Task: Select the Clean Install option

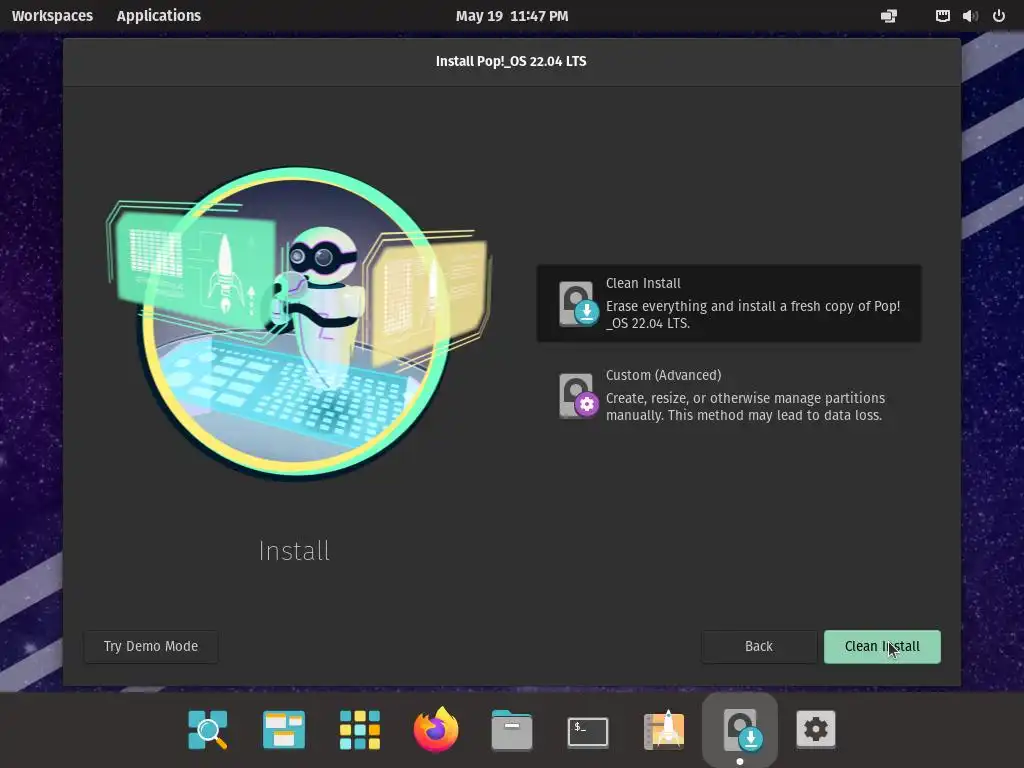Action: point(729,303)
